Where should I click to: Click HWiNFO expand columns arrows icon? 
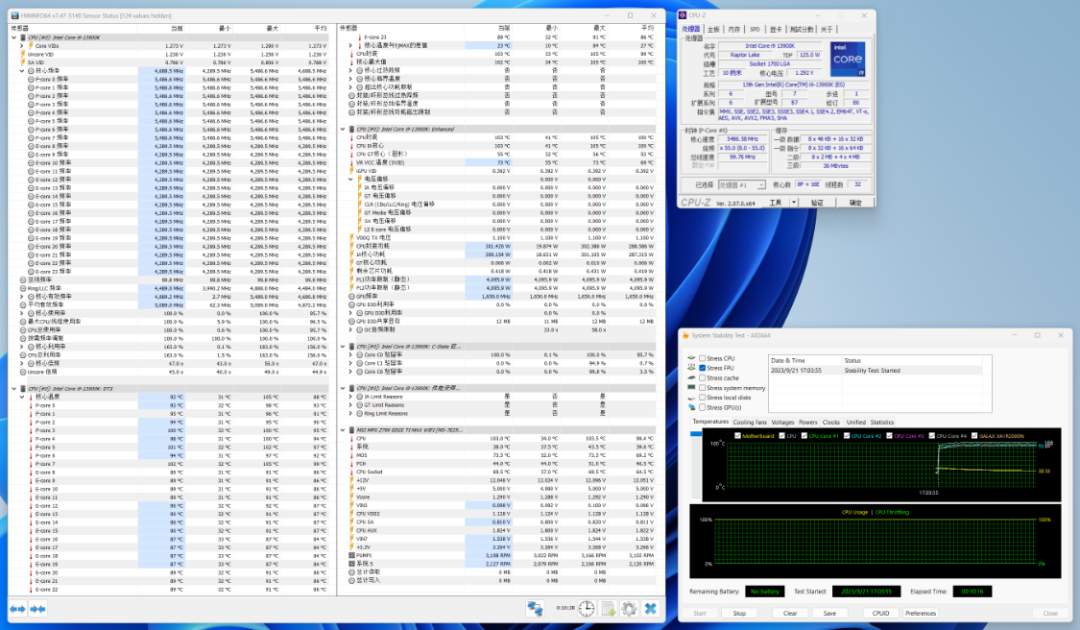point(17,608)
